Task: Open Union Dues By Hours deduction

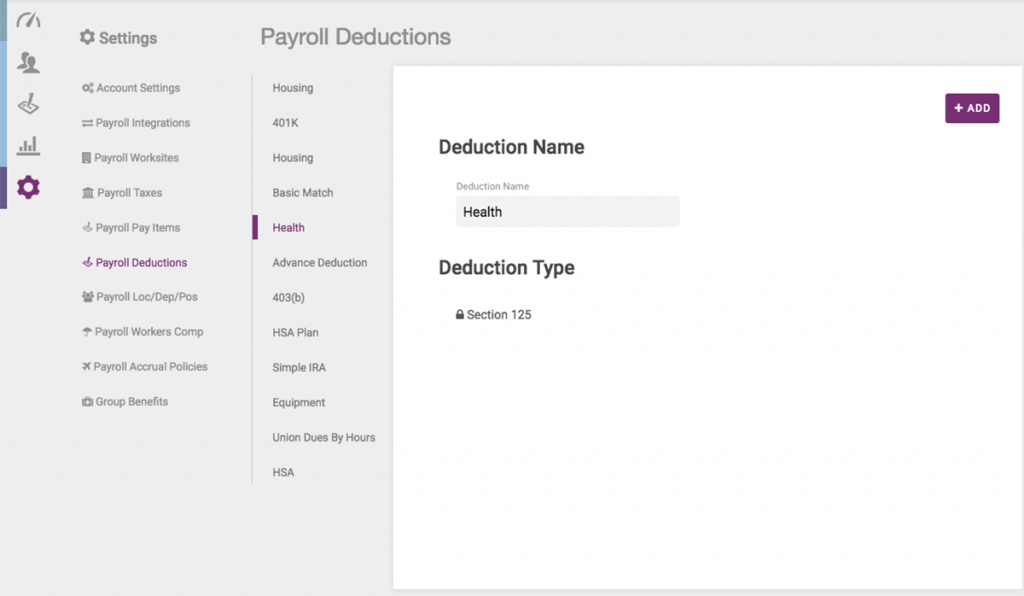Action: coord(324,437)
